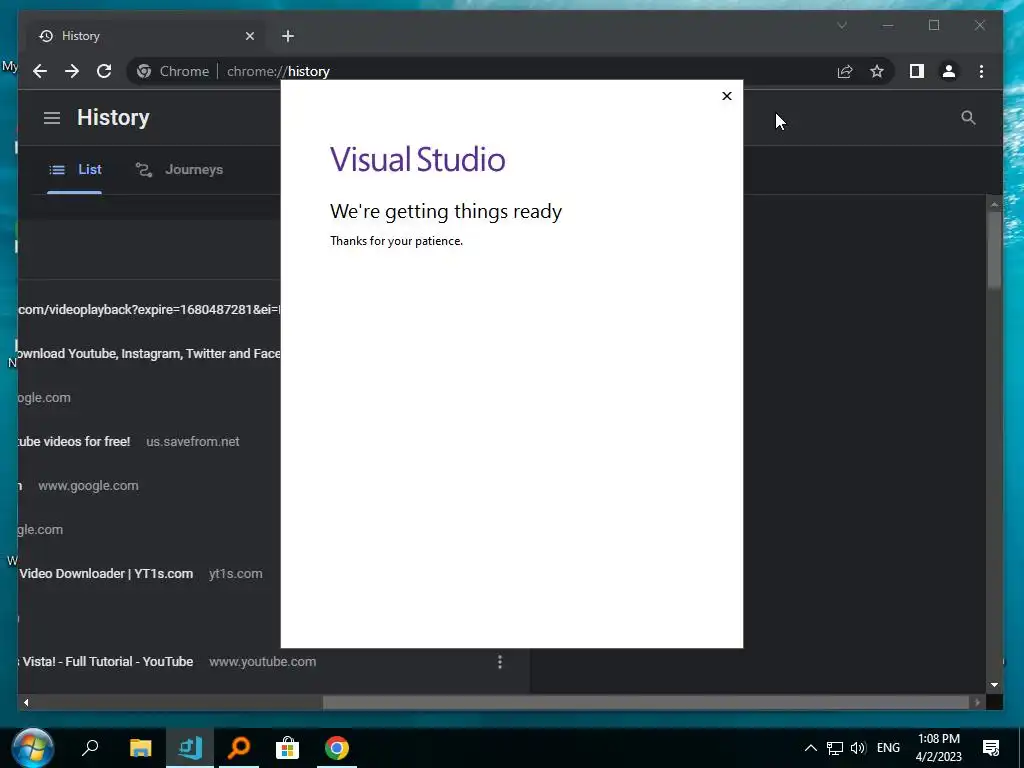
Task: Reload the History page
Action: click(x=104, y=71)
